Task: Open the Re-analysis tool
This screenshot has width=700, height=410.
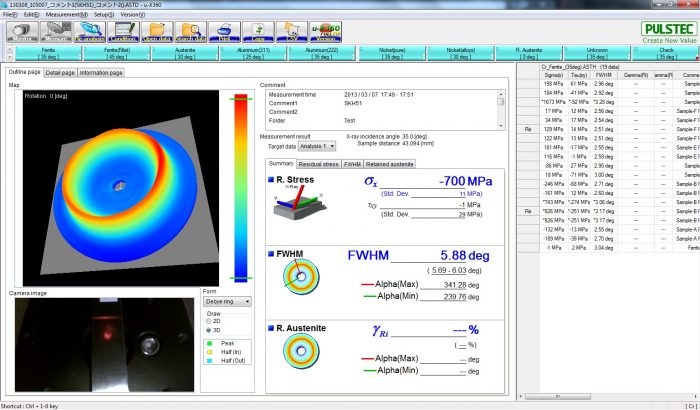Action: tap(89, 32)
